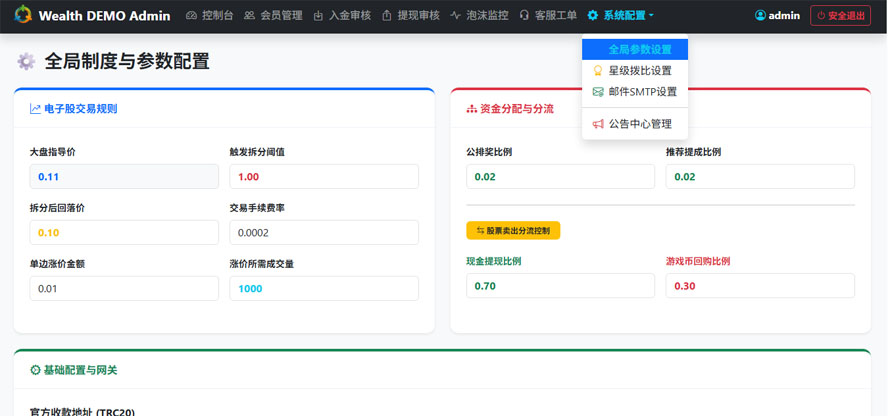
Task: Select 全局参数设置 from dropdown menu
Action: [635, 49]
